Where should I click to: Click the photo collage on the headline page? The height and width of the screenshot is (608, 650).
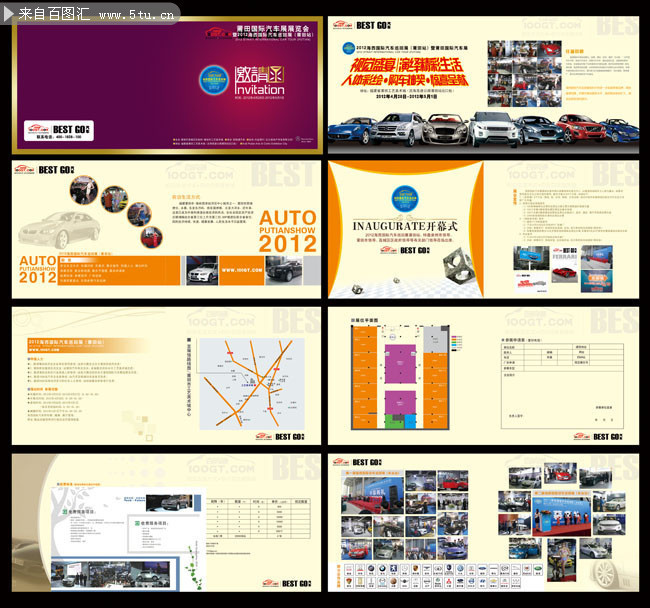click(524, 74)
